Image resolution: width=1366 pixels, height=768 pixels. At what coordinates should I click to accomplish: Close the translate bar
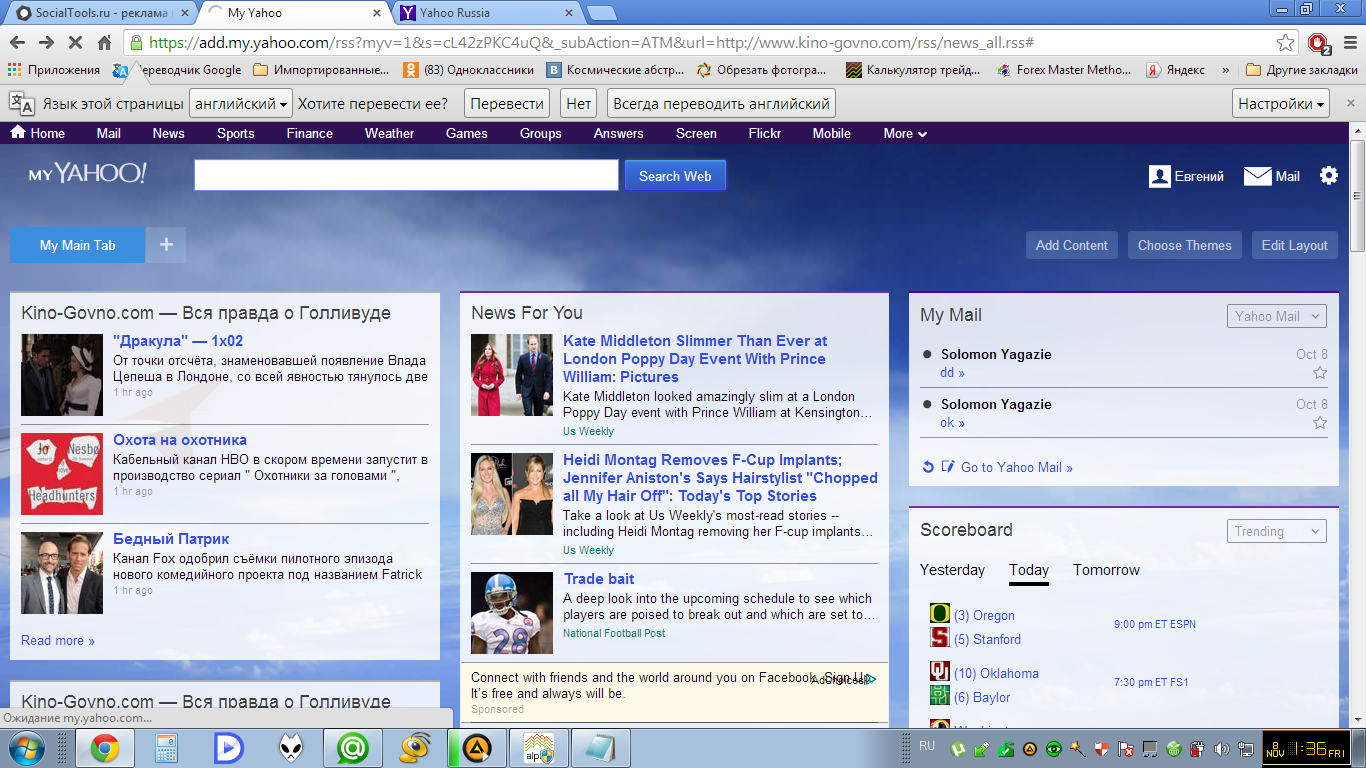pos(1350,103)
